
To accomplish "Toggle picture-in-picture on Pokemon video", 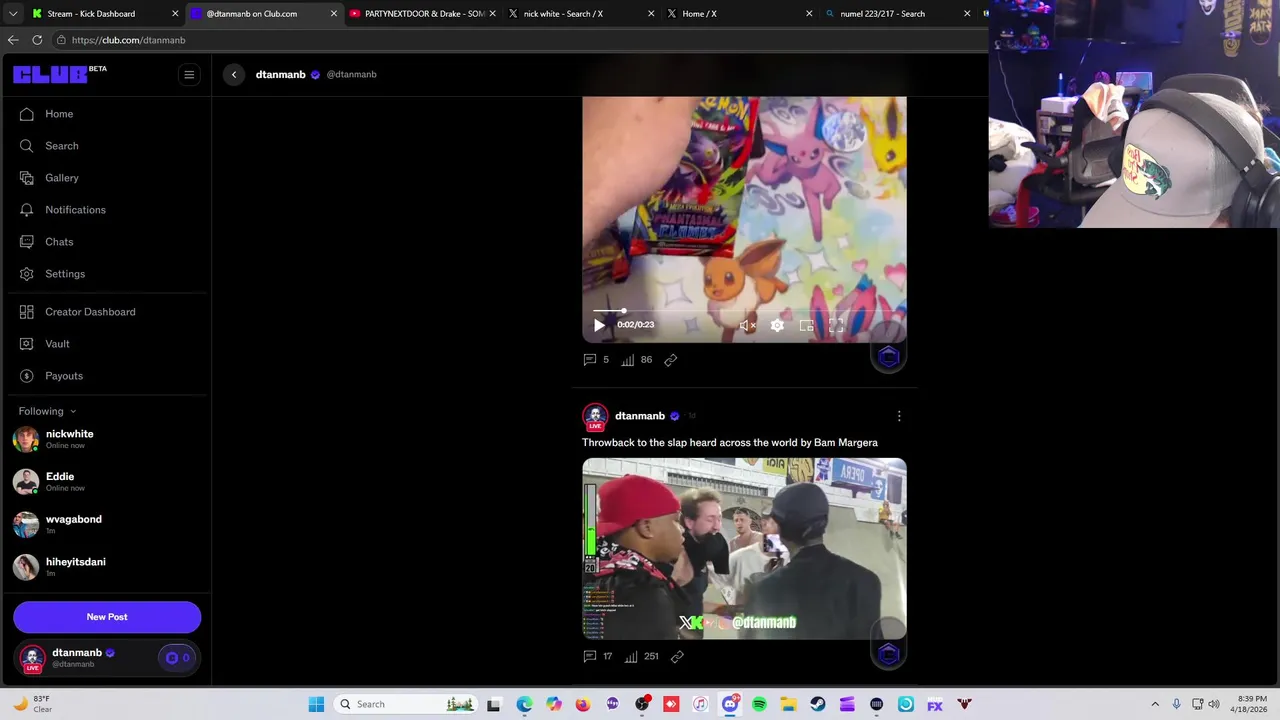I will (806, 325).
